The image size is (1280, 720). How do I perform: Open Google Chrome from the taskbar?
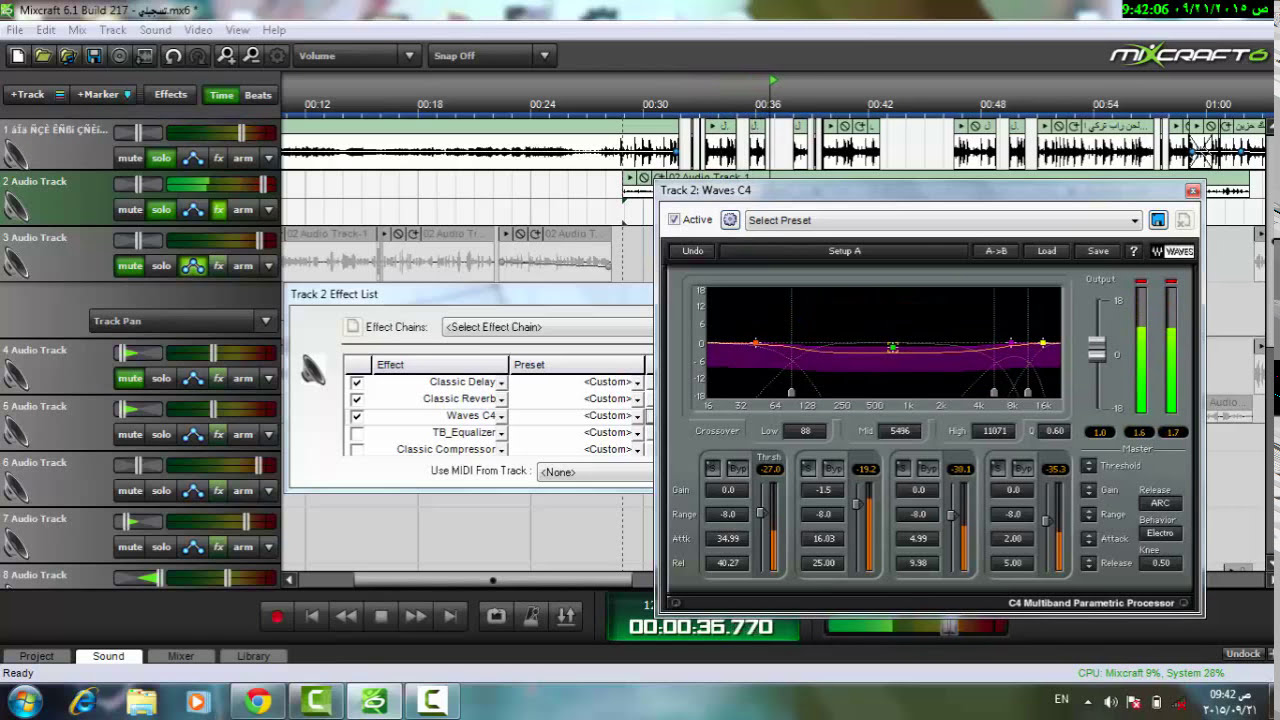pos(258,702)
